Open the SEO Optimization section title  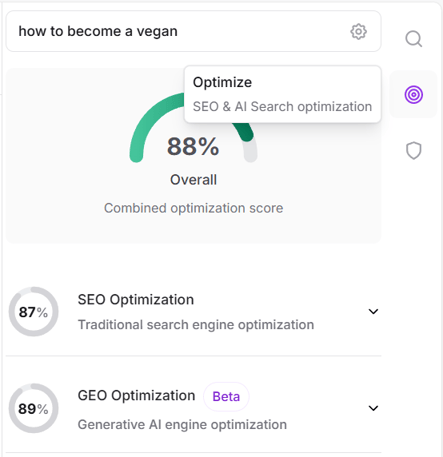(136, 300)
